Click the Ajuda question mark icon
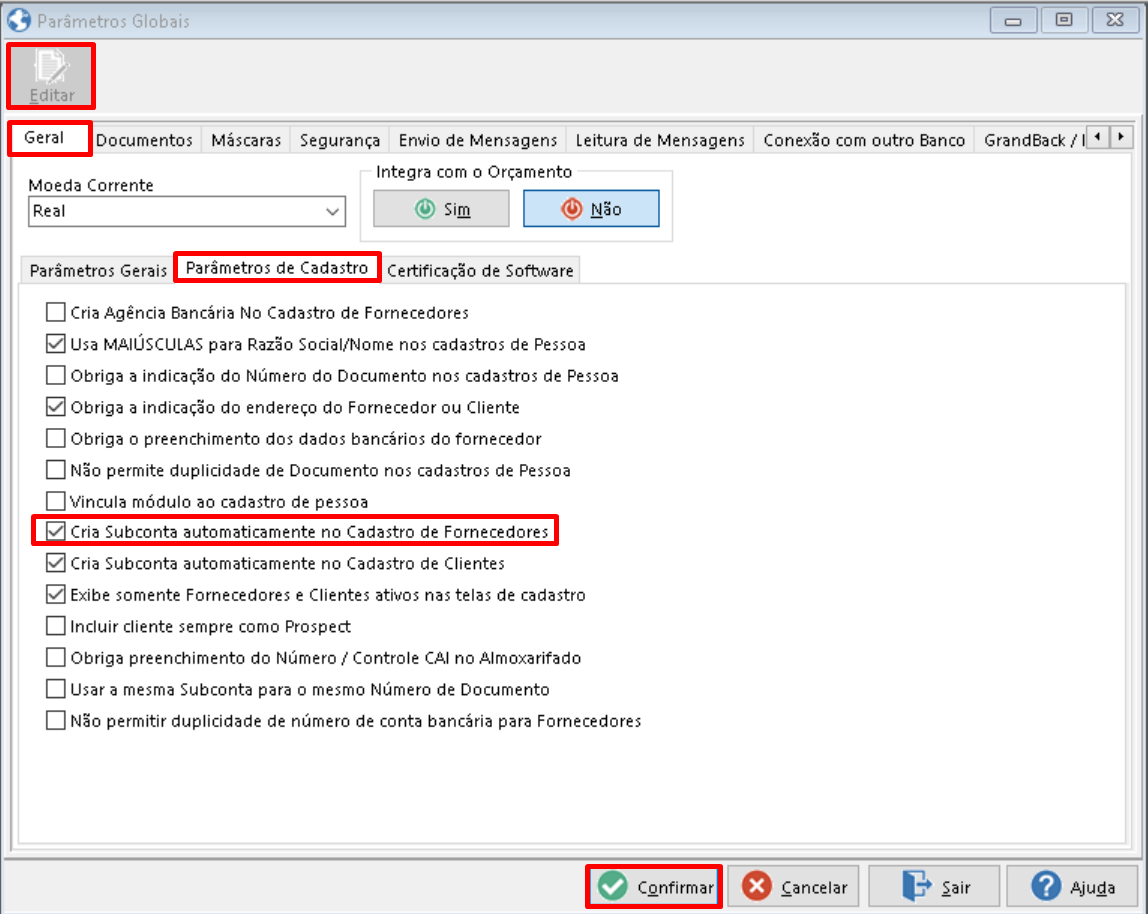 [x=1046, y=886]
